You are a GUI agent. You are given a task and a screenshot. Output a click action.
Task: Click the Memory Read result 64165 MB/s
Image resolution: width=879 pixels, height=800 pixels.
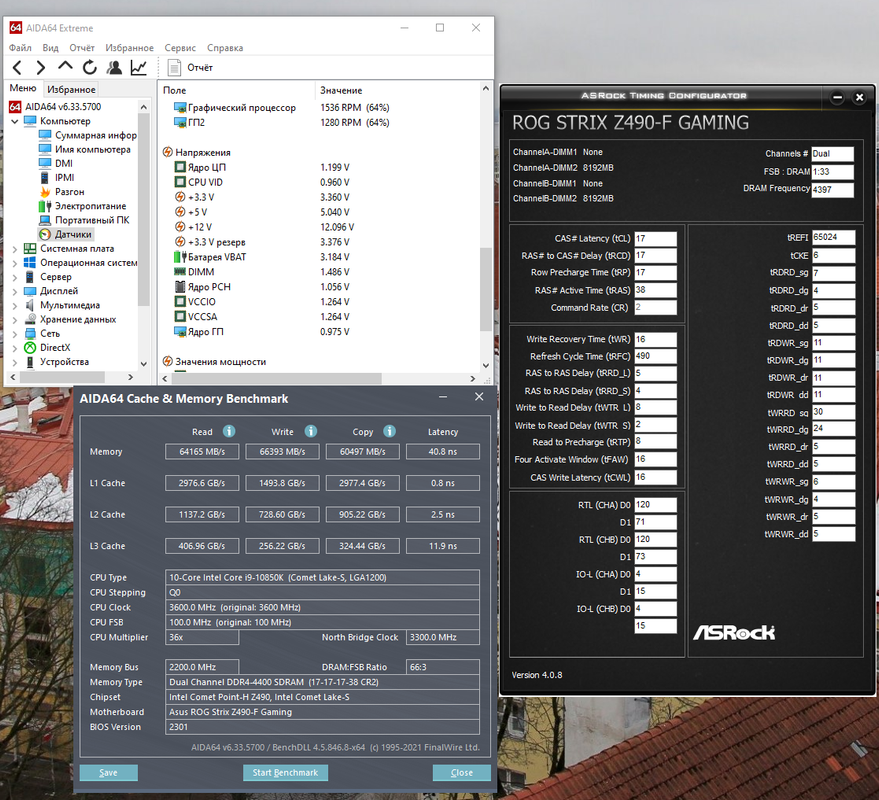click(202, 452)
